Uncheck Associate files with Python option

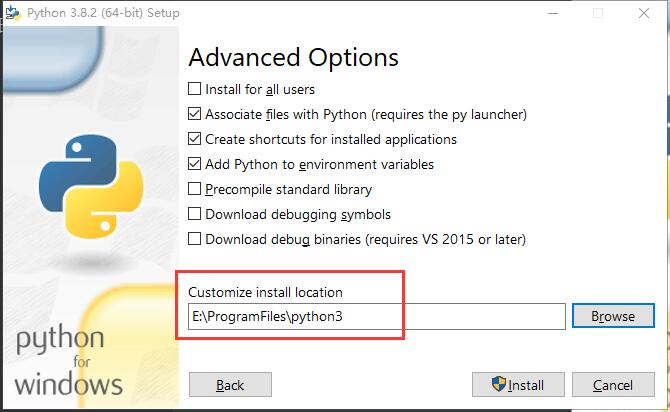point(194,114)
